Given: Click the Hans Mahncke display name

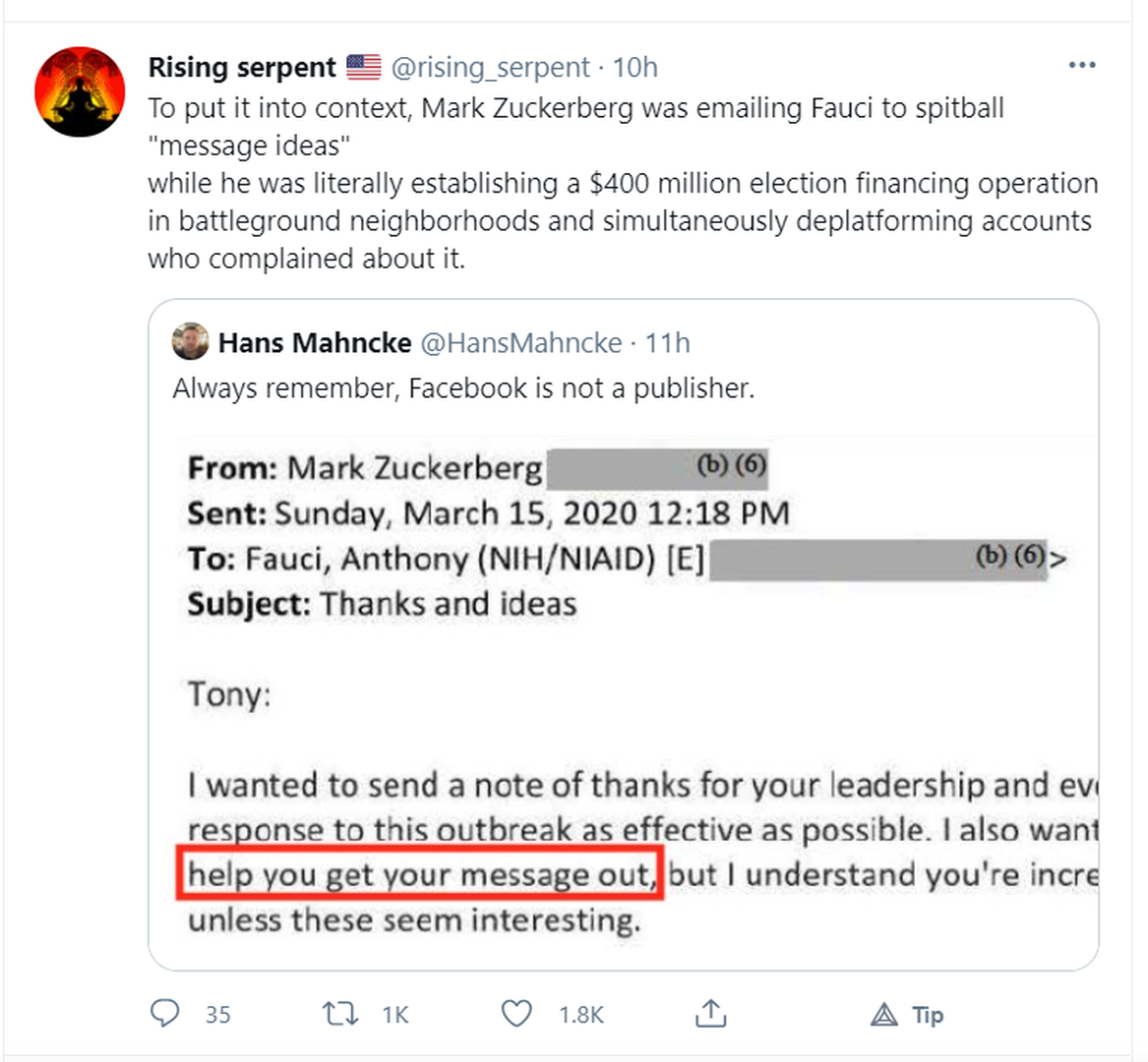Looking at the screenshot, I should tap(315, 342).
